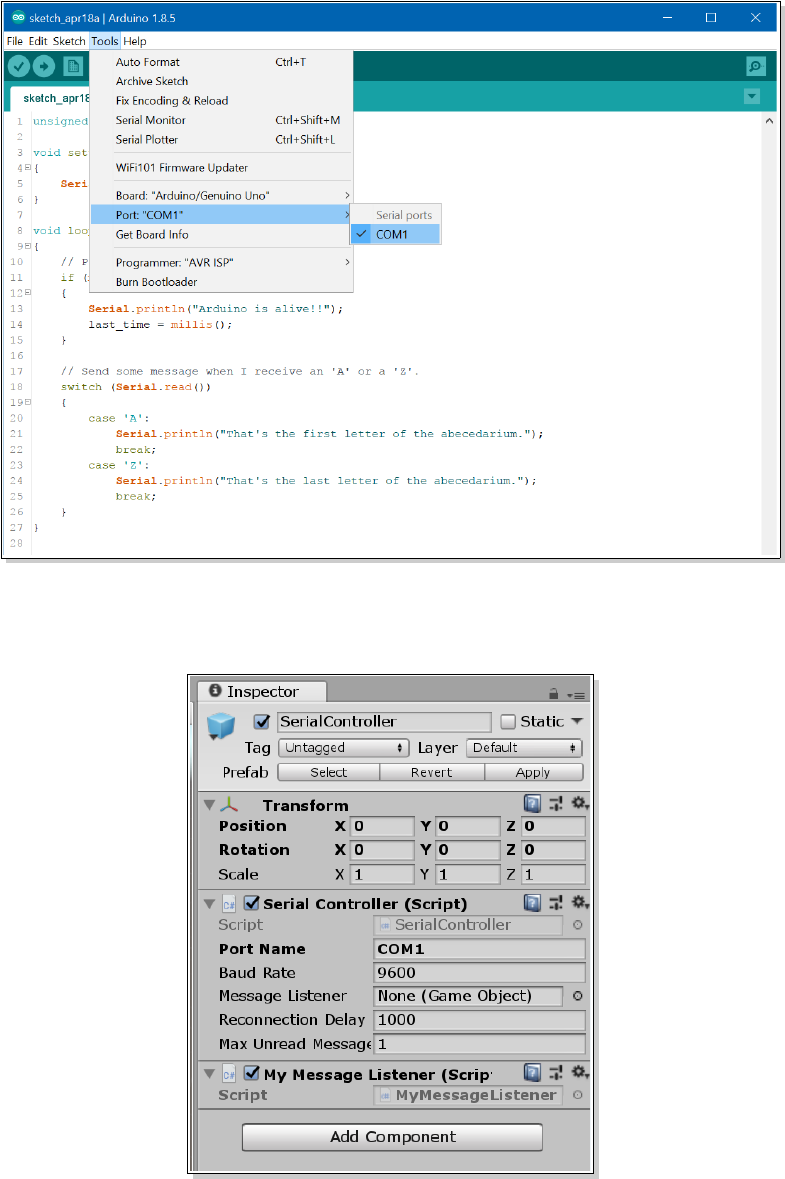The width and height of the screenshot is (785, 1179).
Task: Open the Serial Monitor magnifier icon
Action: point(756,66)
